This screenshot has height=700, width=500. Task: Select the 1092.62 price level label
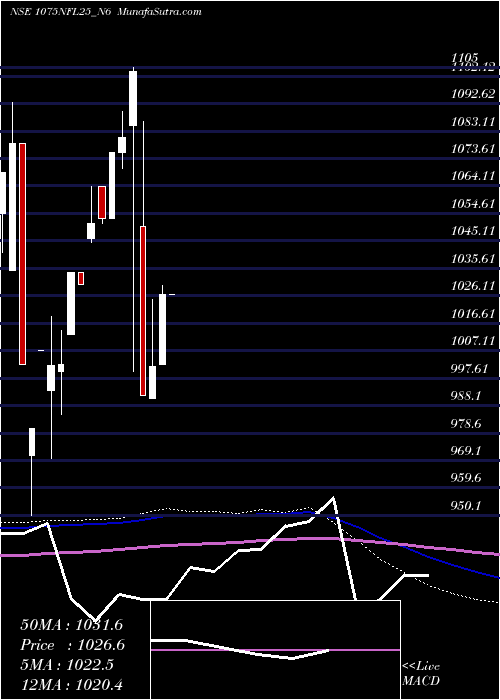point(473,94)
